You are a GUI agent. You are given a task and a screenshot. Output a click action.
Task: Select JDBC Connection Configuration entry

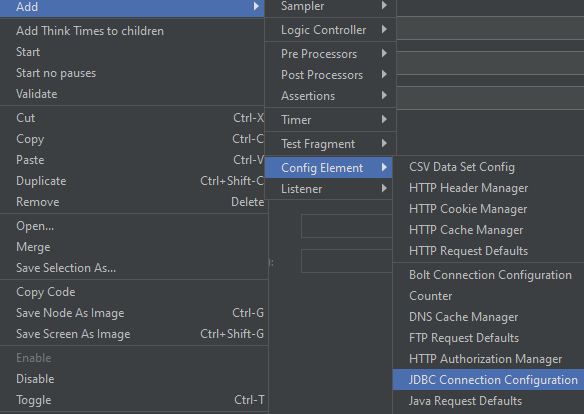[x=488, y=380]
